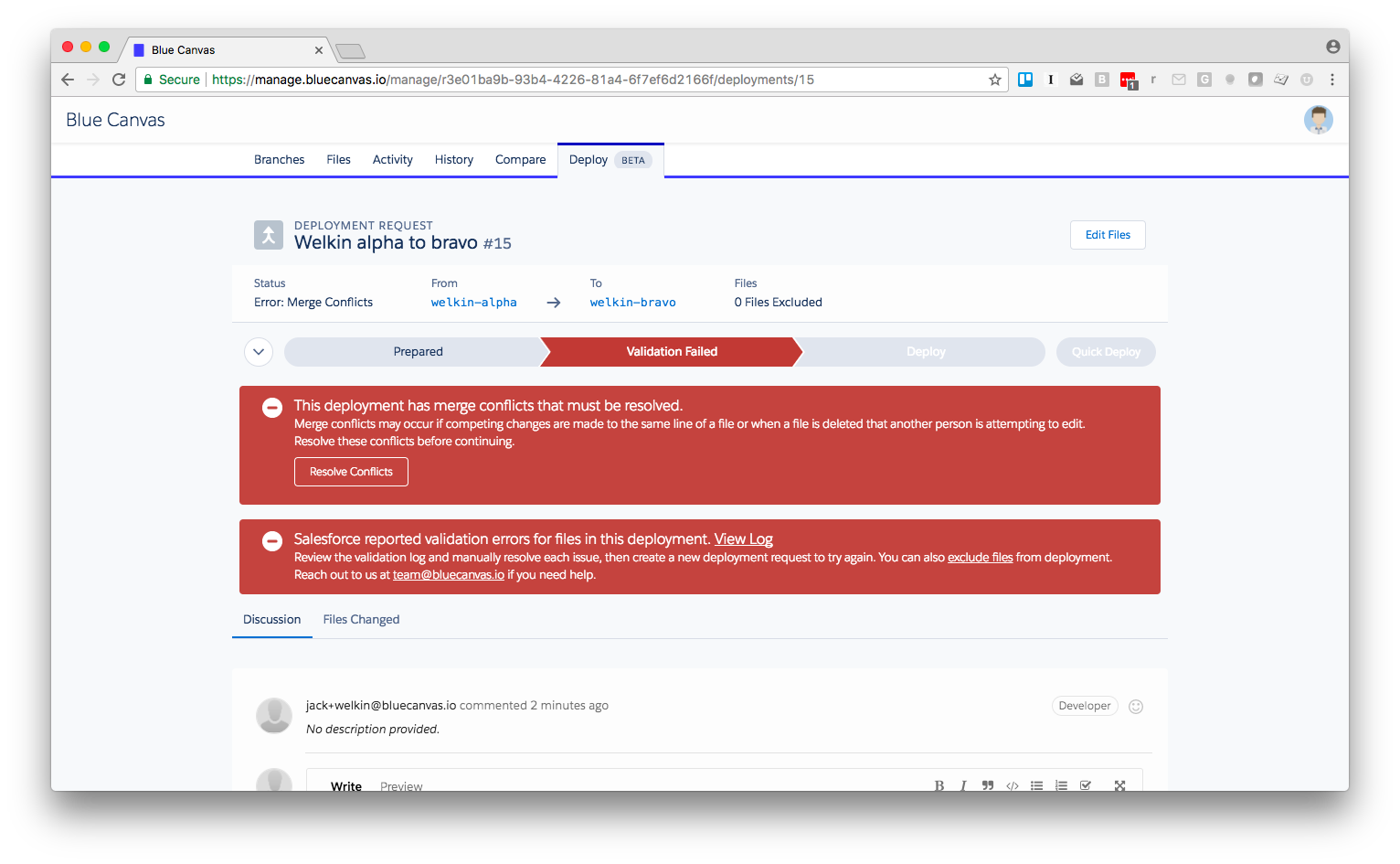Click the '0 Files Excluded' text
Viewport: 1400px width, 864px height.
click(779, 303)
